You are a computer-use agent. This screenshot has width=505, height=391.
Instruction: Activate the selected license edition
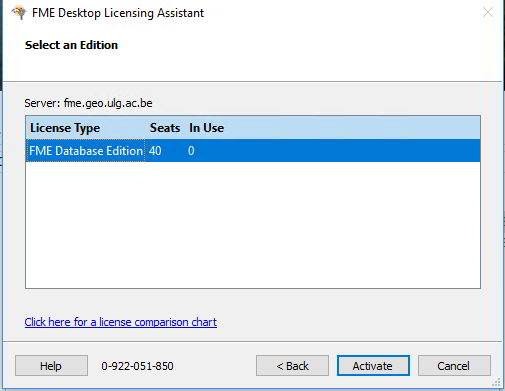373,366
